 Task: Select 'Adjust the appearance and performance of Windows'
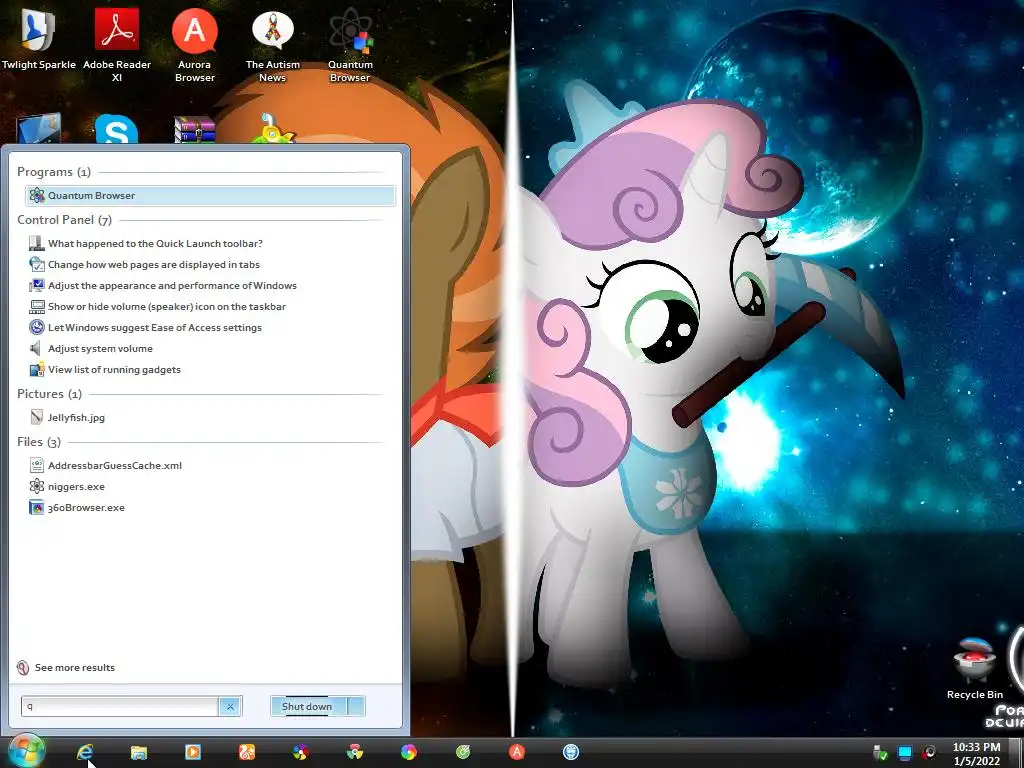pyautogui.click(x=162, y=285)
